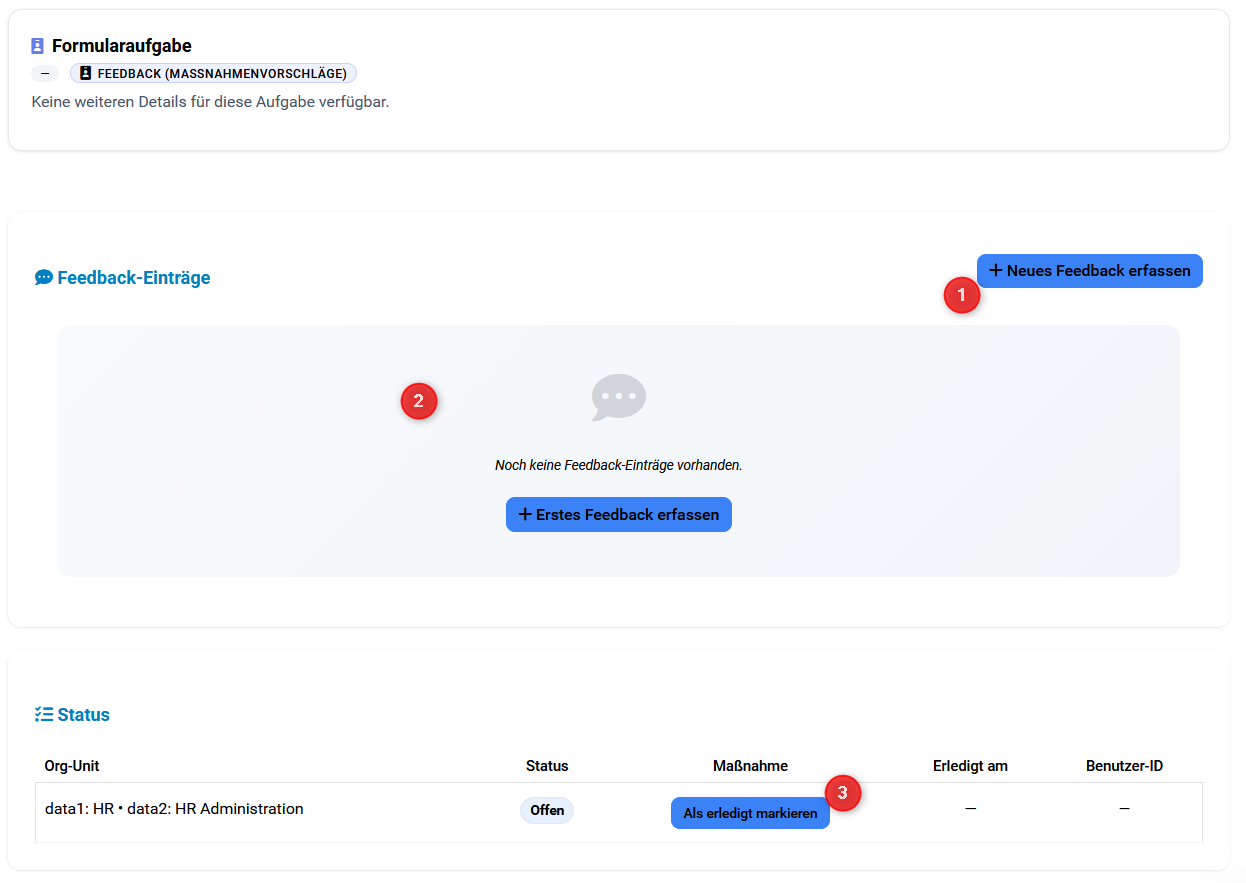Click the Benutzer-ID column header
Image resolution: width=1246 pixels, height=883 pixels.
[1124, 766]
